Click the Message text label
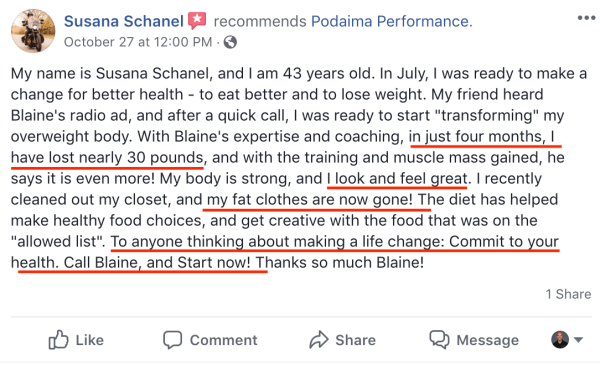This screenshot has width=600, height=365. (488, 340)
